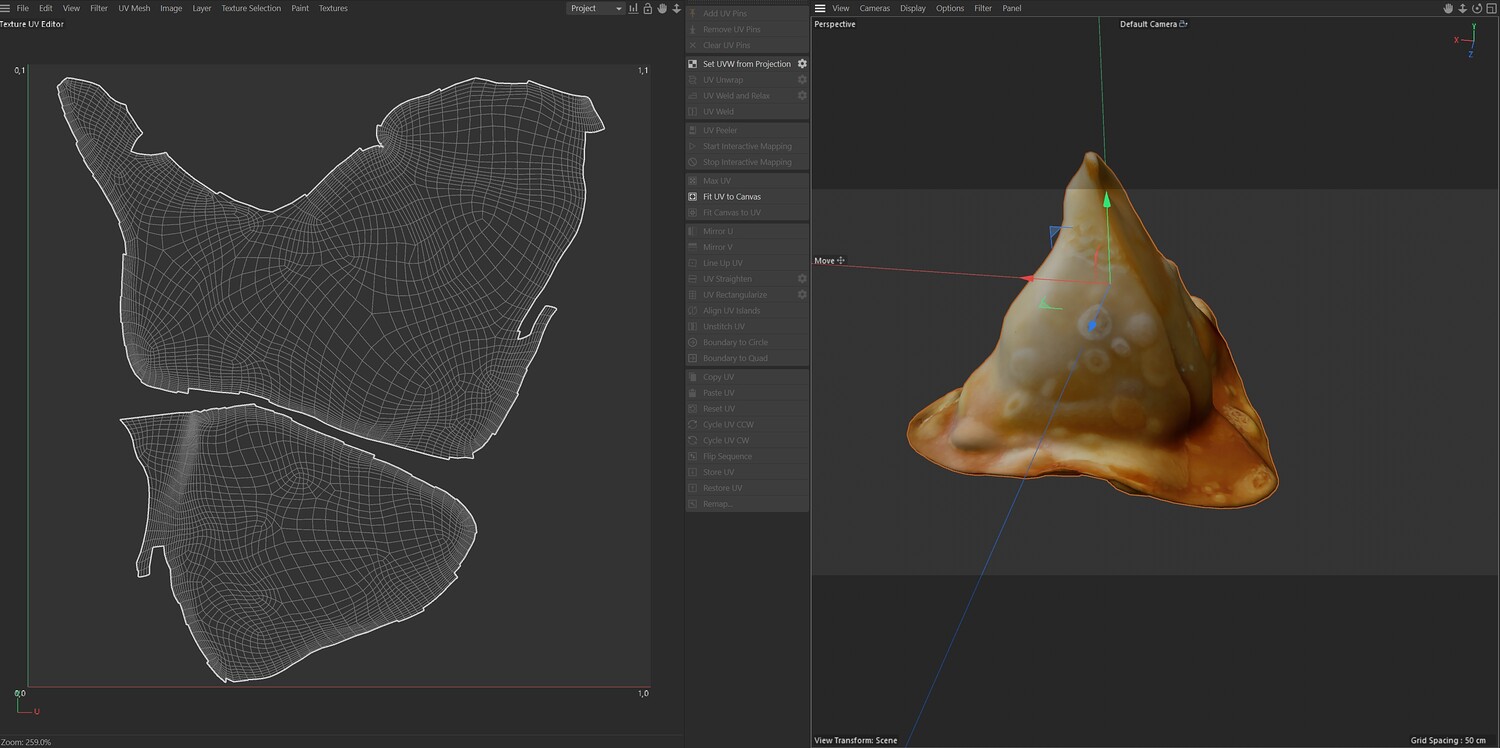The width and height of the screenshot is (1500, 748).
Task: Click the Fit UV to Canvas button
Action: point(747,197)
